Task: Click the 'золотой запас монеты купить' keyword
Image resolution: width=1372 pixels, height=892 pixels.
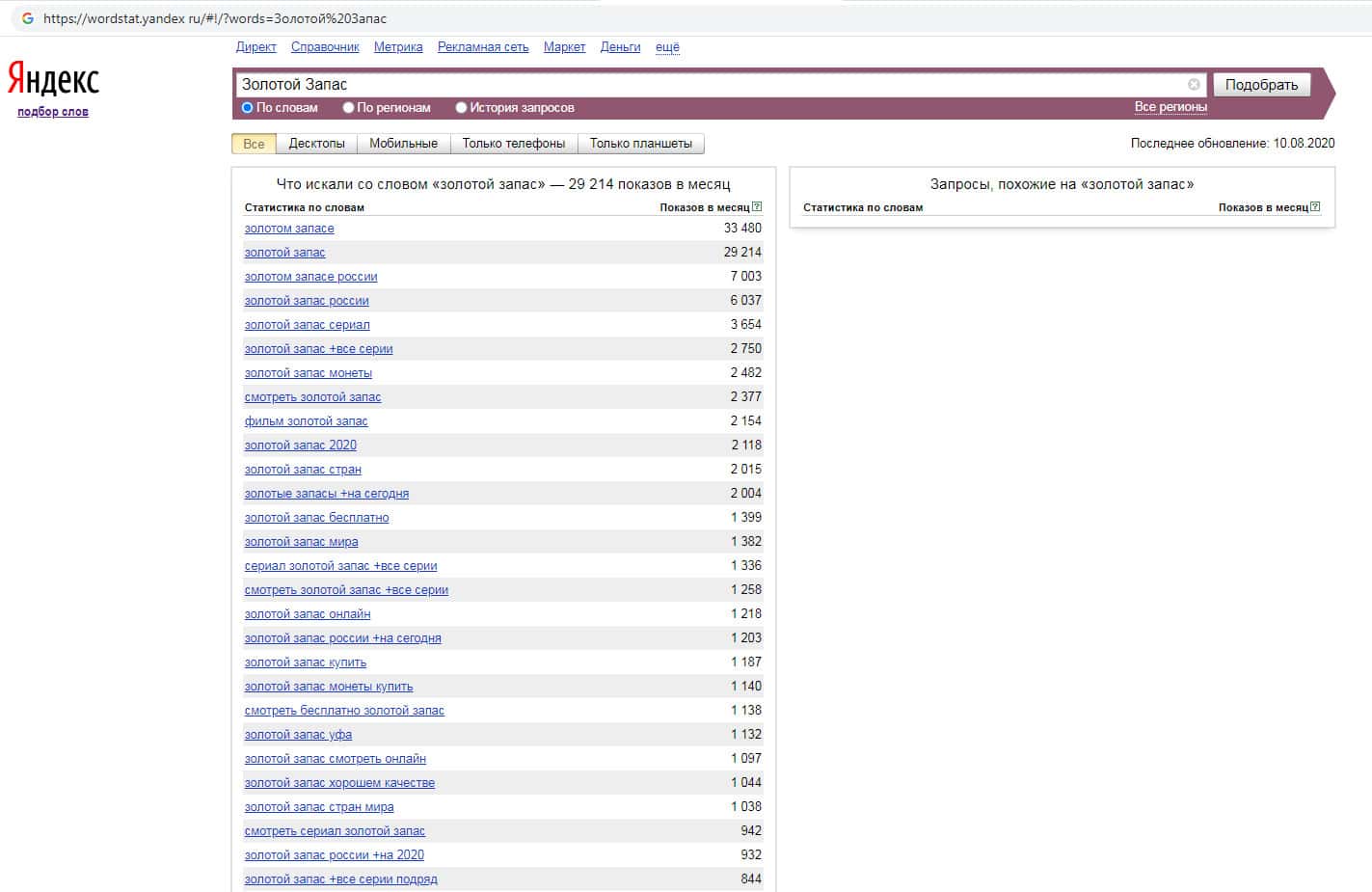Action: [x=328, y=687]
